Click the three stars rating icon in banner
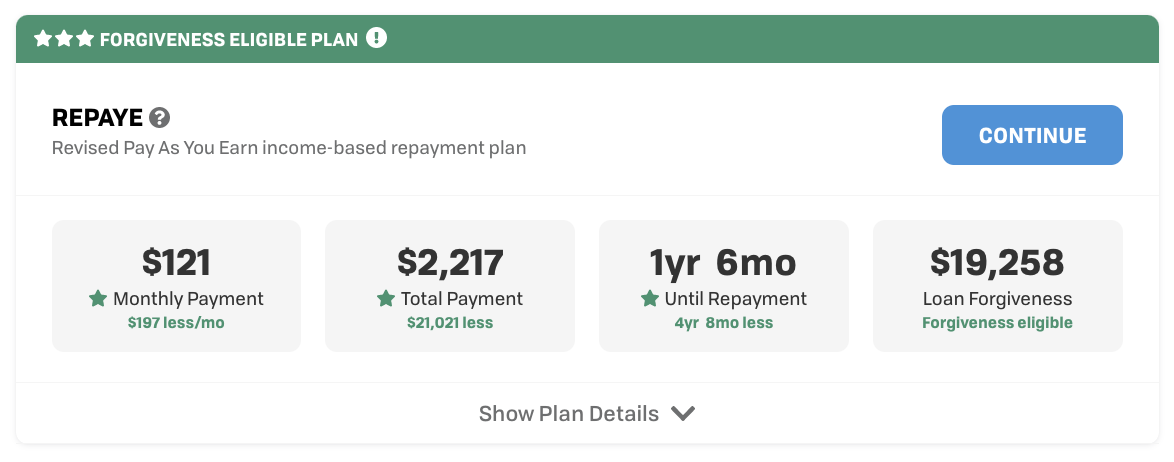Viewport: 1174px width, 462px height. [64, 39]
